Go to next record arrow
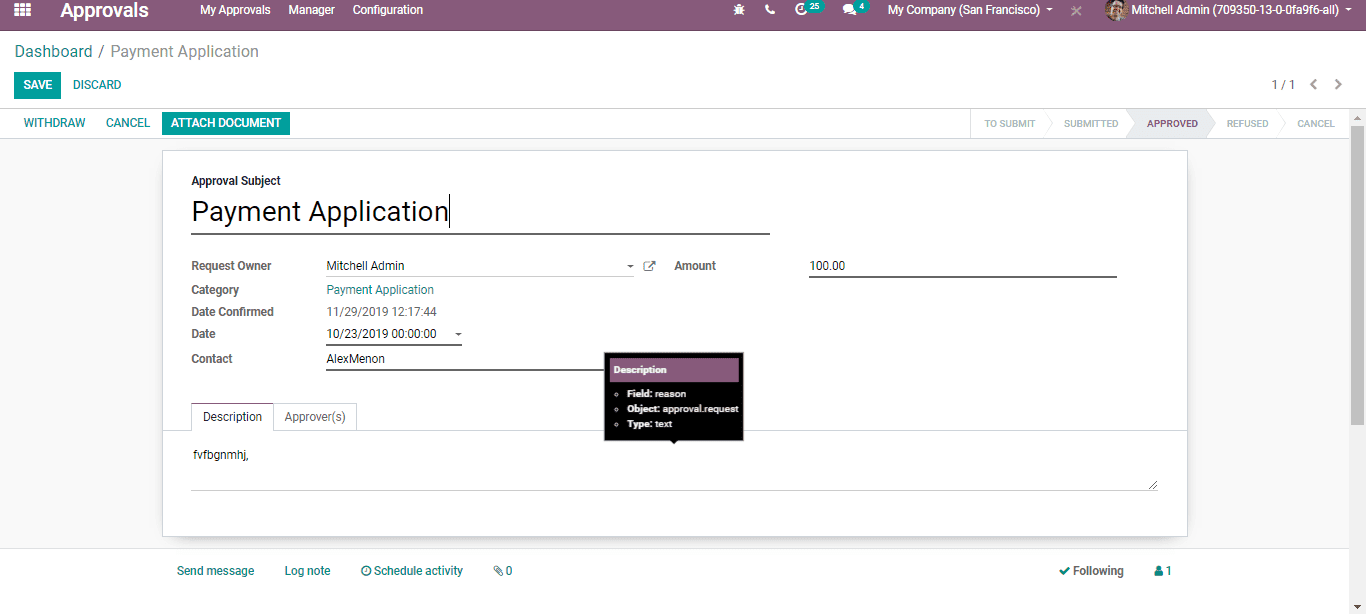 click(1338, 85)
